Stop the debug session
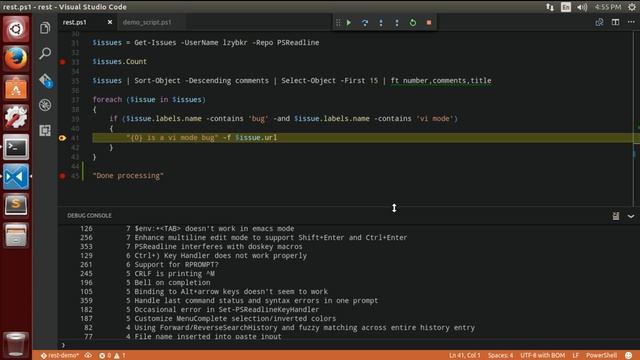The height and width of the screenshot is (360, 640). click(x=429, y=22)
